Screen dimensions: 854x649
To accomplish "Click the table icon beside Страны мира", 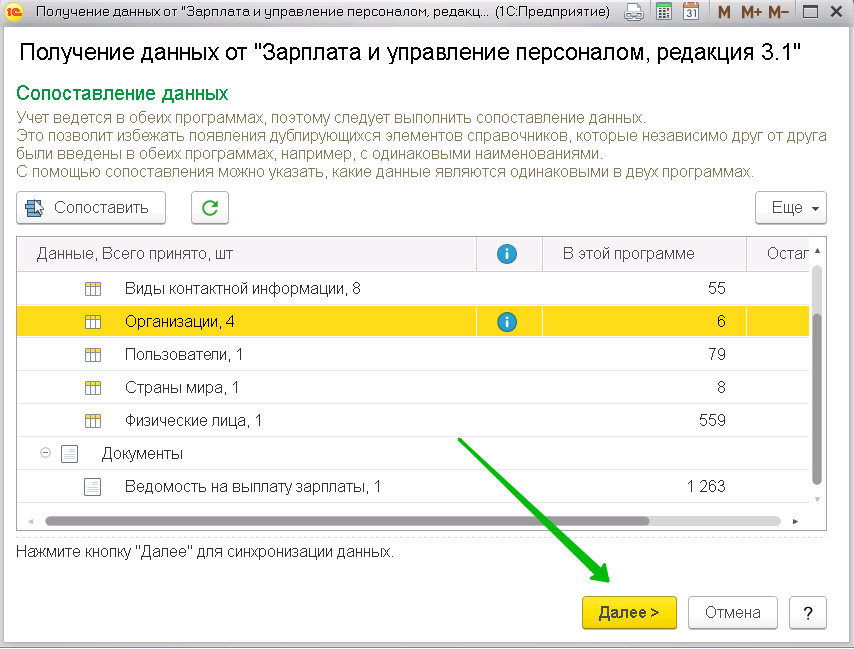I will [93, 388].
